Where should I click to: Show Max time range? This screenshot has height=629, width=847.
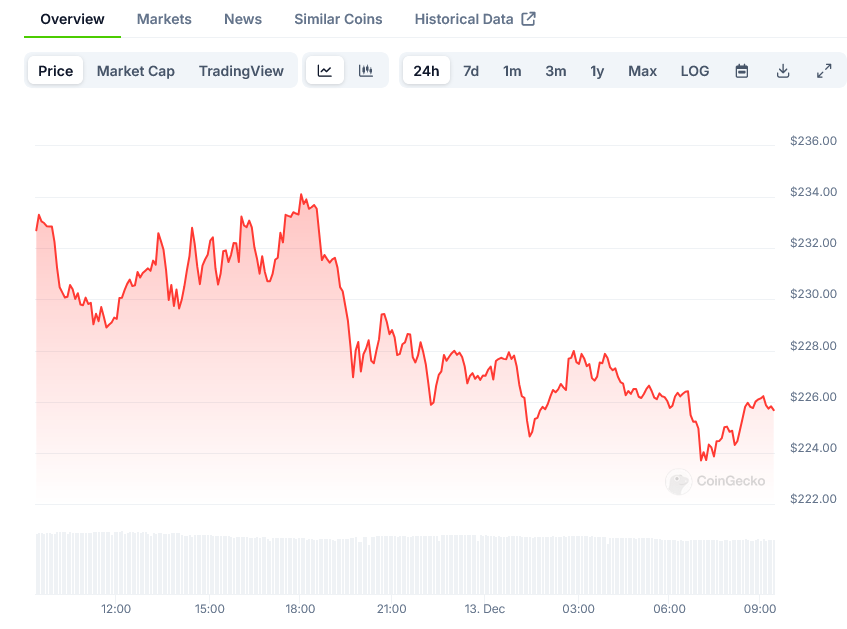(642, 71)
